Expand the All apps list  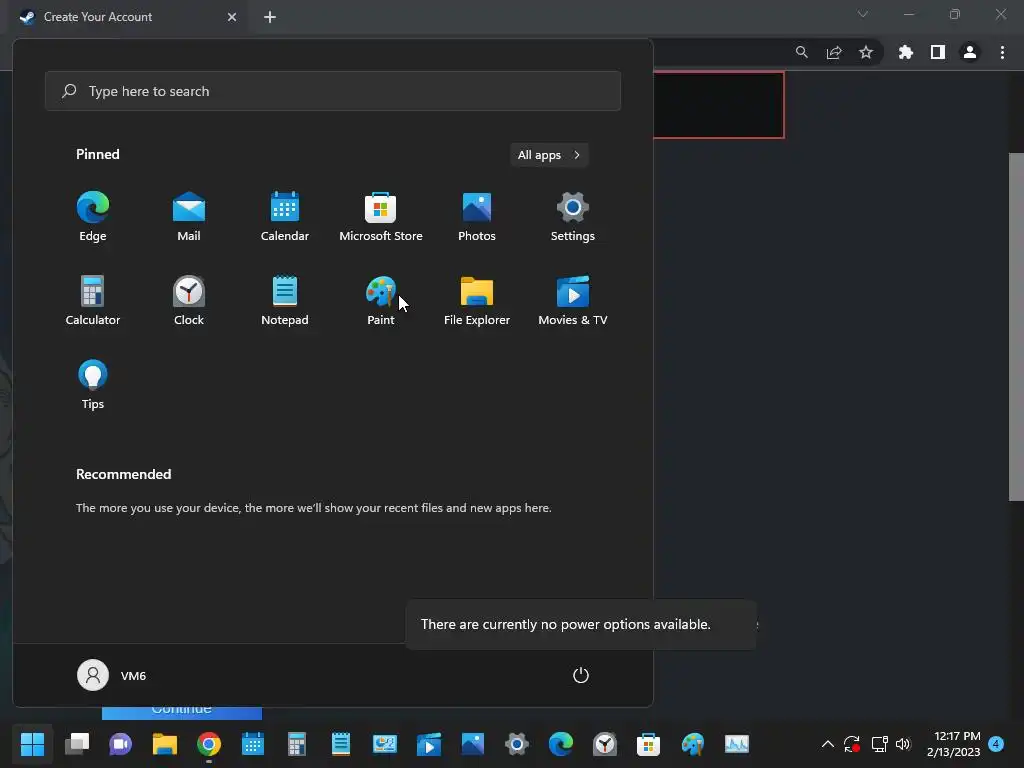click(549, 155)
